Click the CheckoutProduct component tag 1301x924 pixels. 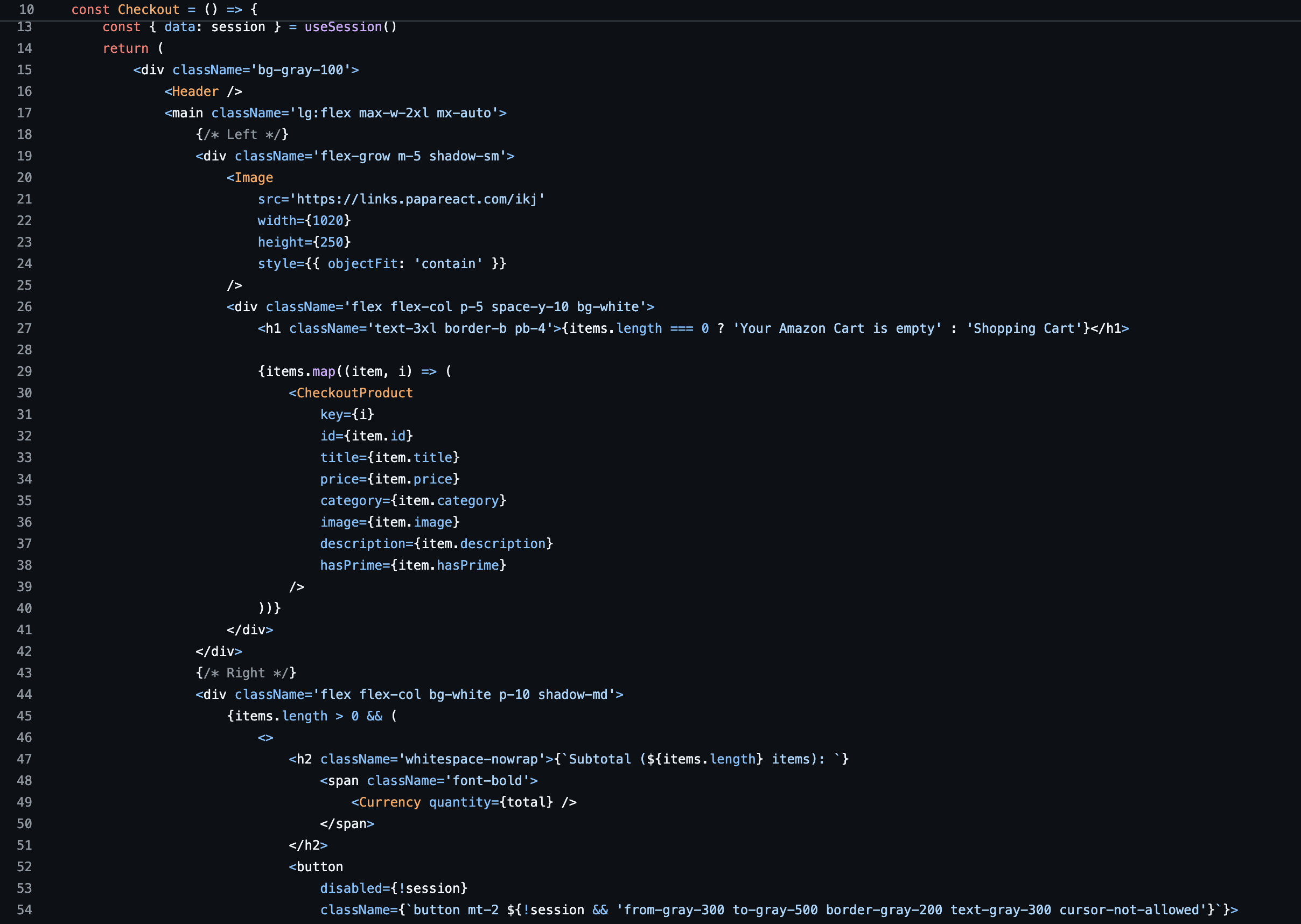[x=354, y=393]
